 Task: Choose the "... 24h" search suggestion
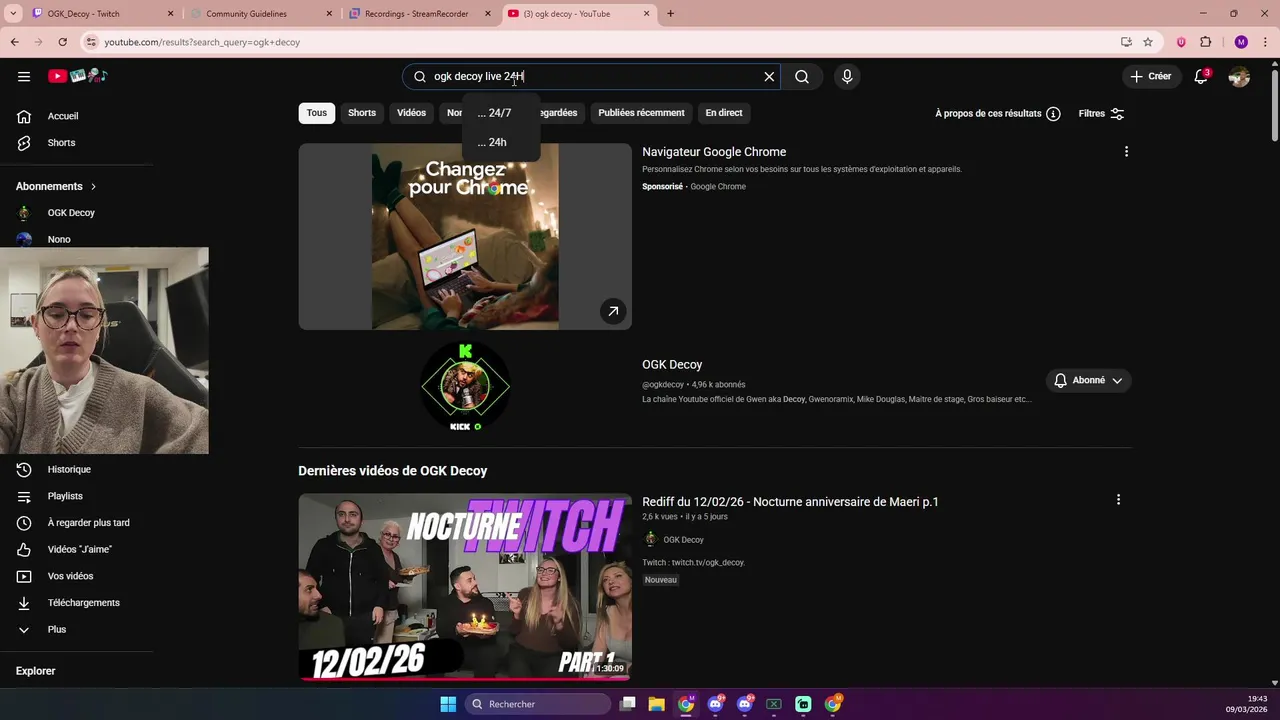tap(500, 142)
